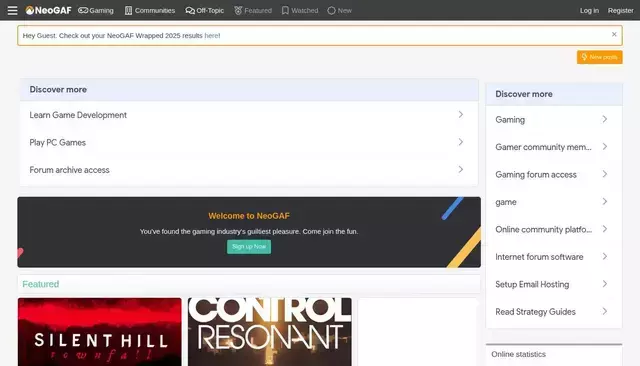Open the Communities nav tab
Viewport: 640px width, 366px height.
pos(150,10)
